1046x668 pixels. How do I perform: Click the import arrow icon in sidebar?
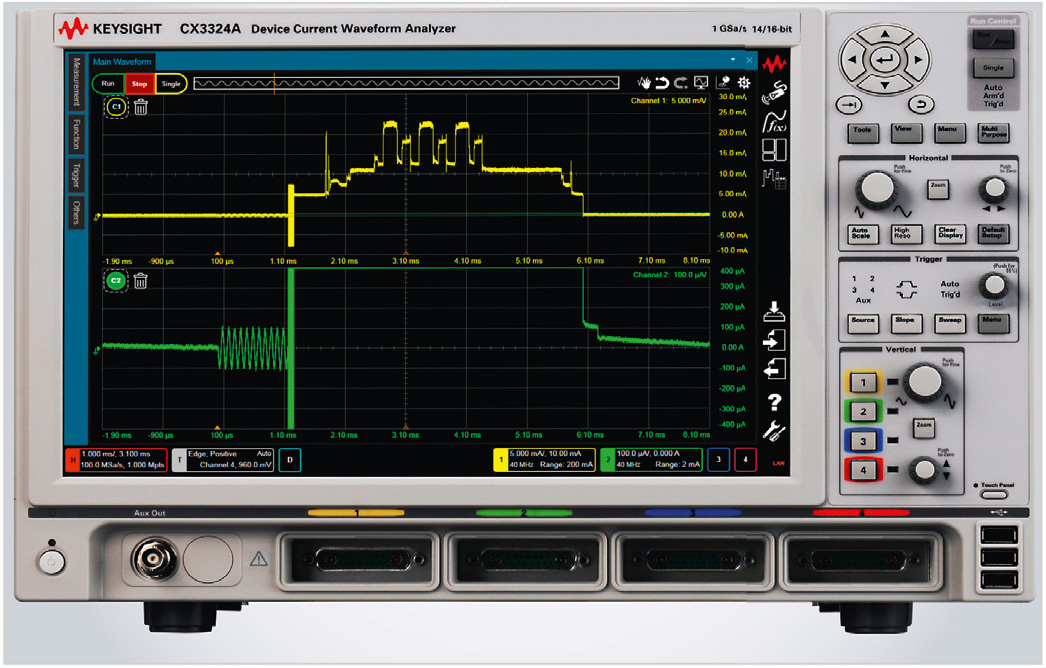(774, 340)
